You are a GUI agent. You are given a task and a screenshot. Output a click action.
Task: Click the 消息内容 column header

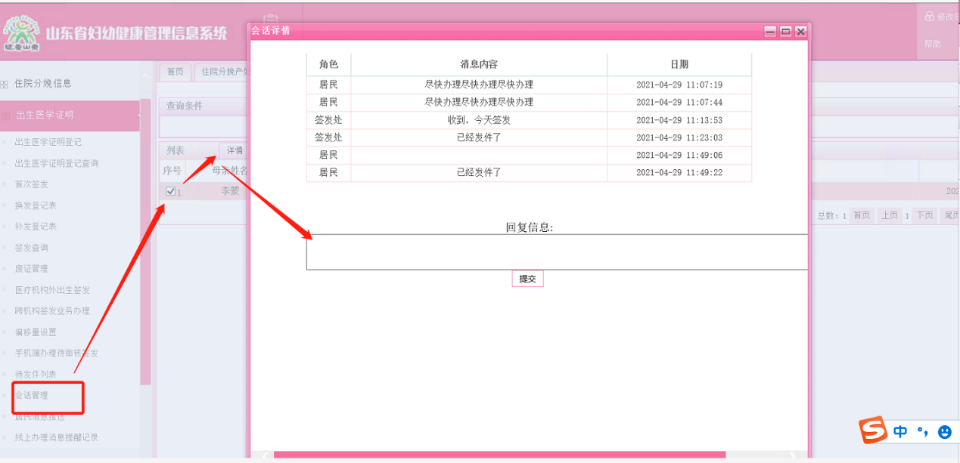(x=479, y=64)
